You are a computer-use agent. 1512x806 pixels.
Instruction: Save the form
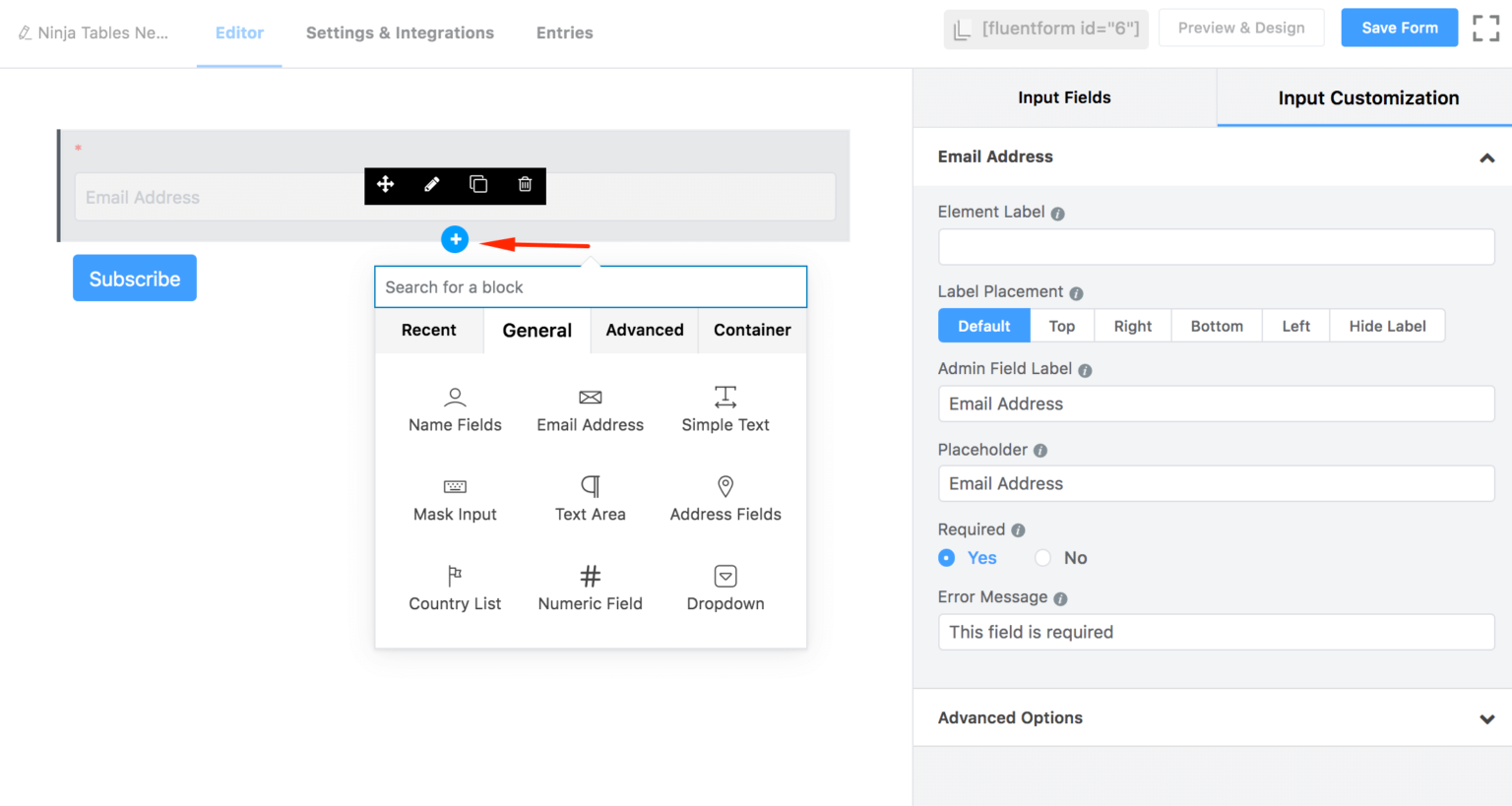(x=1399, y=28)
